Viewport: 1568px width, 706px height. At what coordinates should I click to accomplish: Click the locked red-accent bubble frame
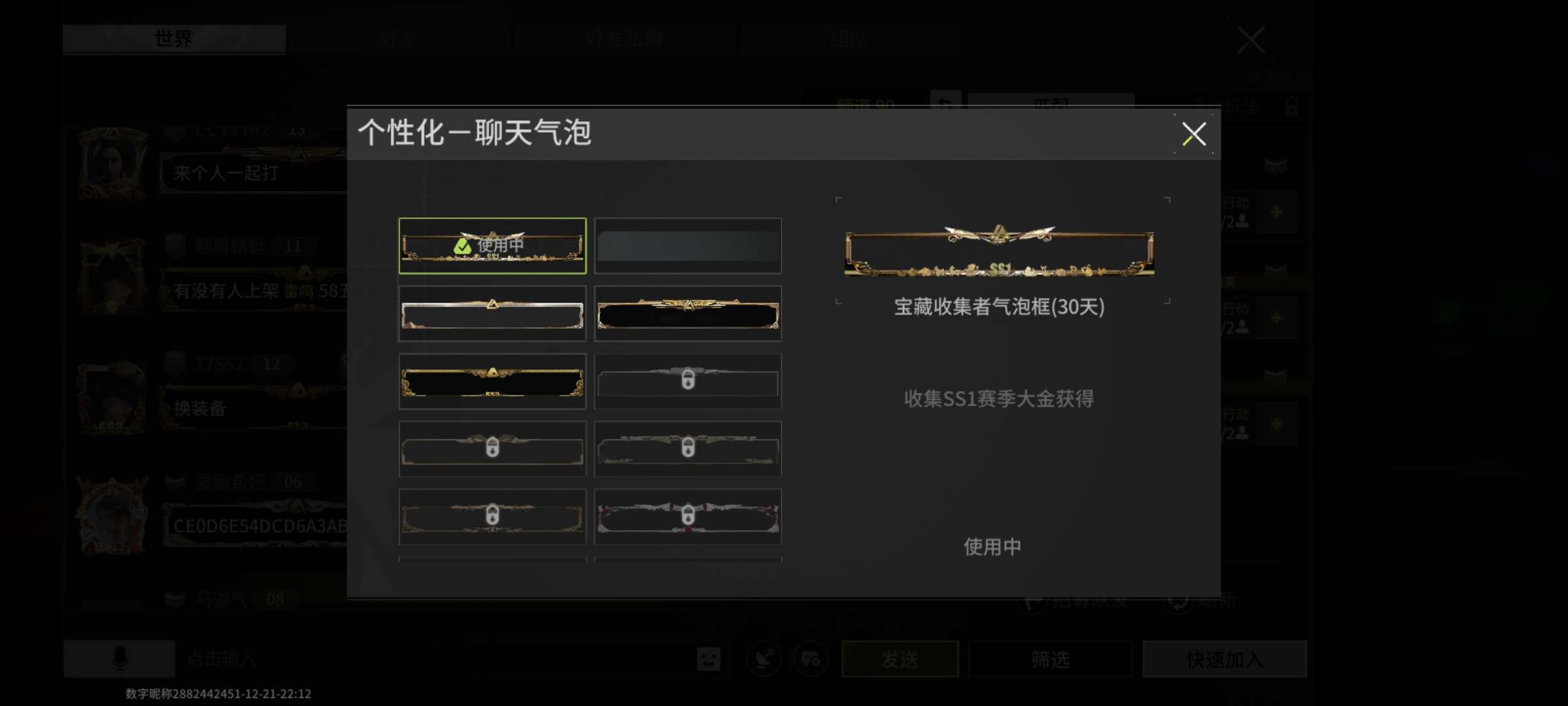(688, 516)
